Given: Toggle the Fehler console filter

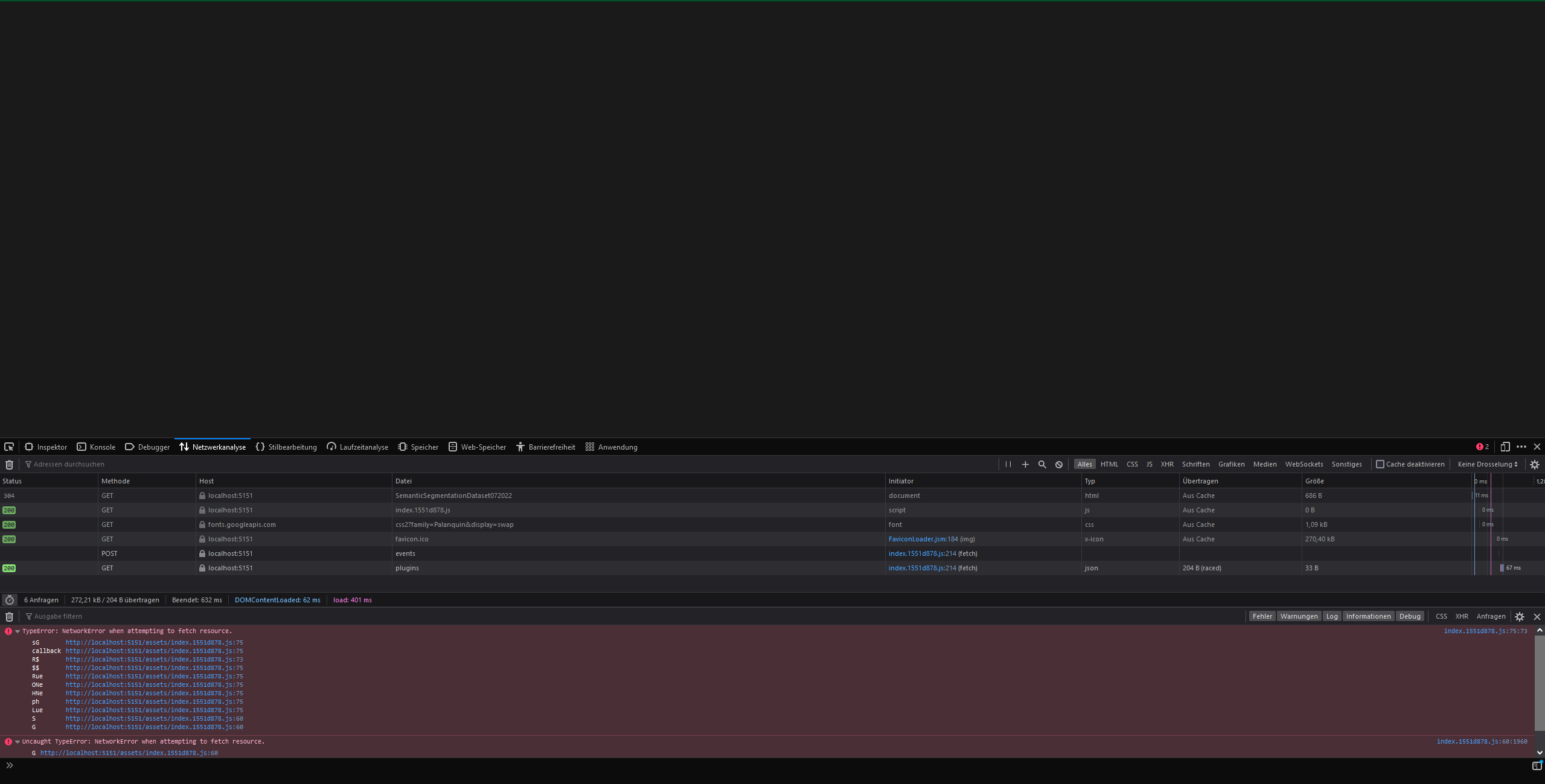Looking at the screenshot, I should pyautogui.click(x=1262, y=616).
